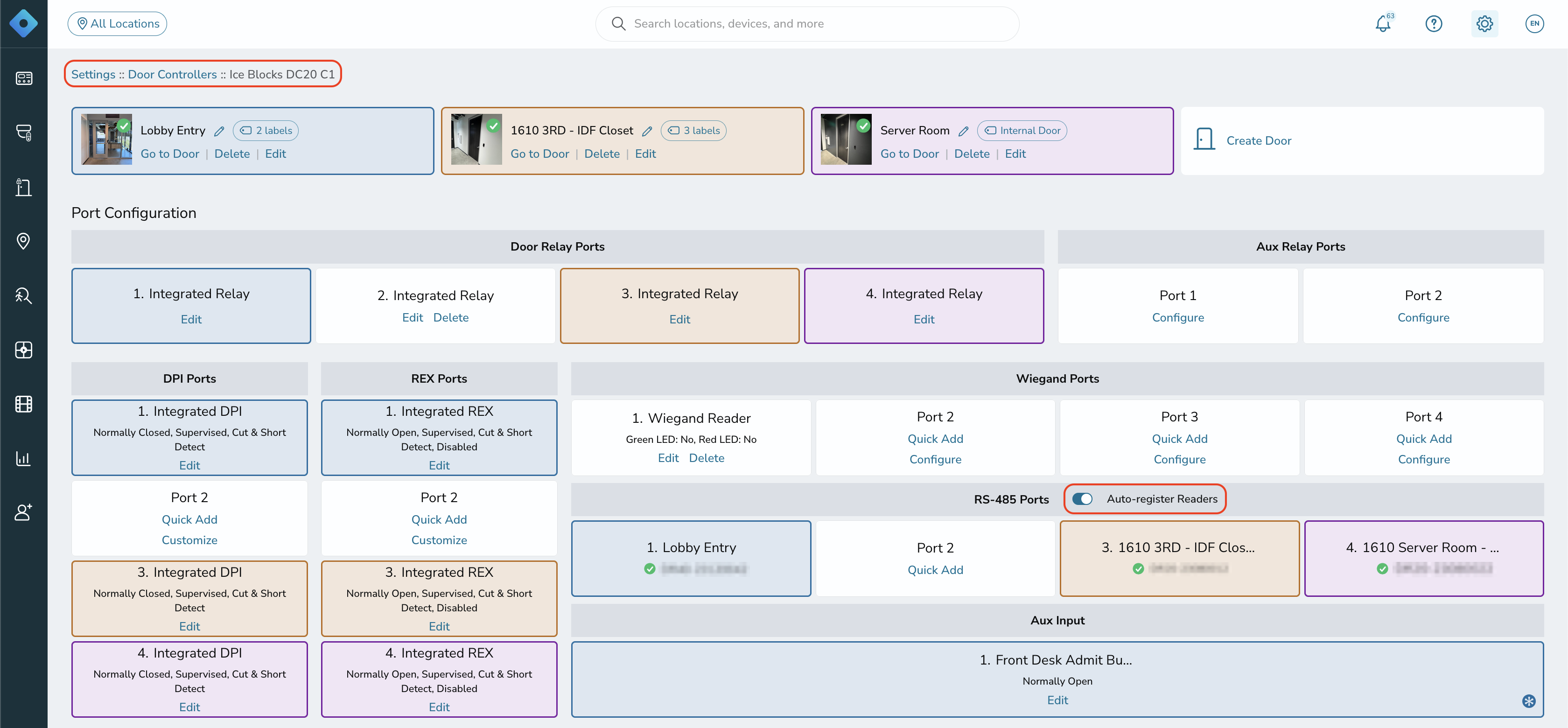Open the access control door icon in sidebar
Viewport: 1568px width, 728px height.
pyautogui.click(x=23, y=187)
